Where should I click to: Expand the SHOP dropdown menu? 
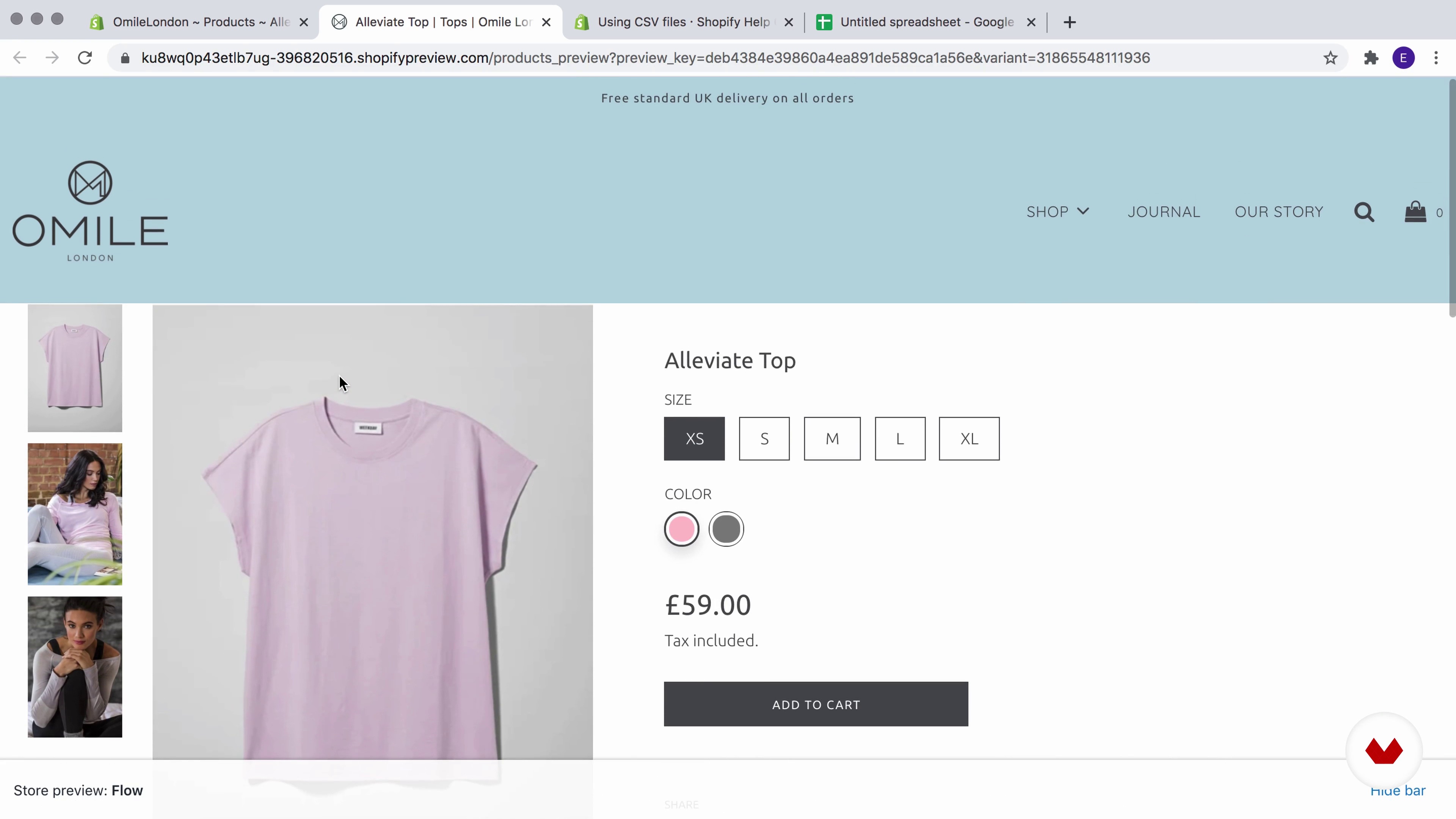1057,212
